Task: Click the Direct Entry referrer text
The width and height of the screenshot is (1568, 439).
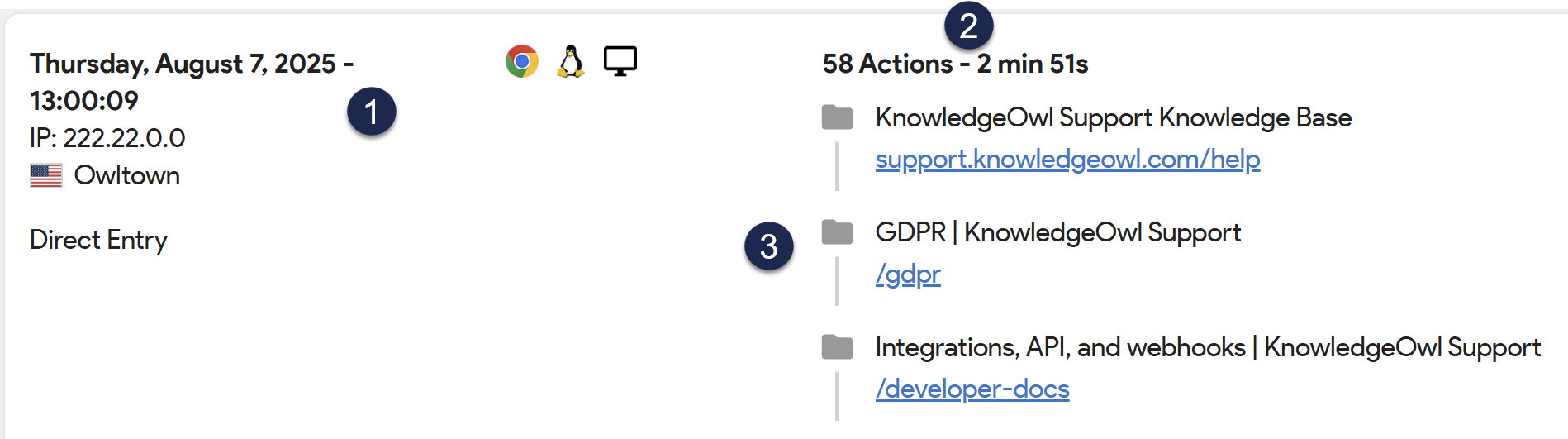Action: point(98,240)
